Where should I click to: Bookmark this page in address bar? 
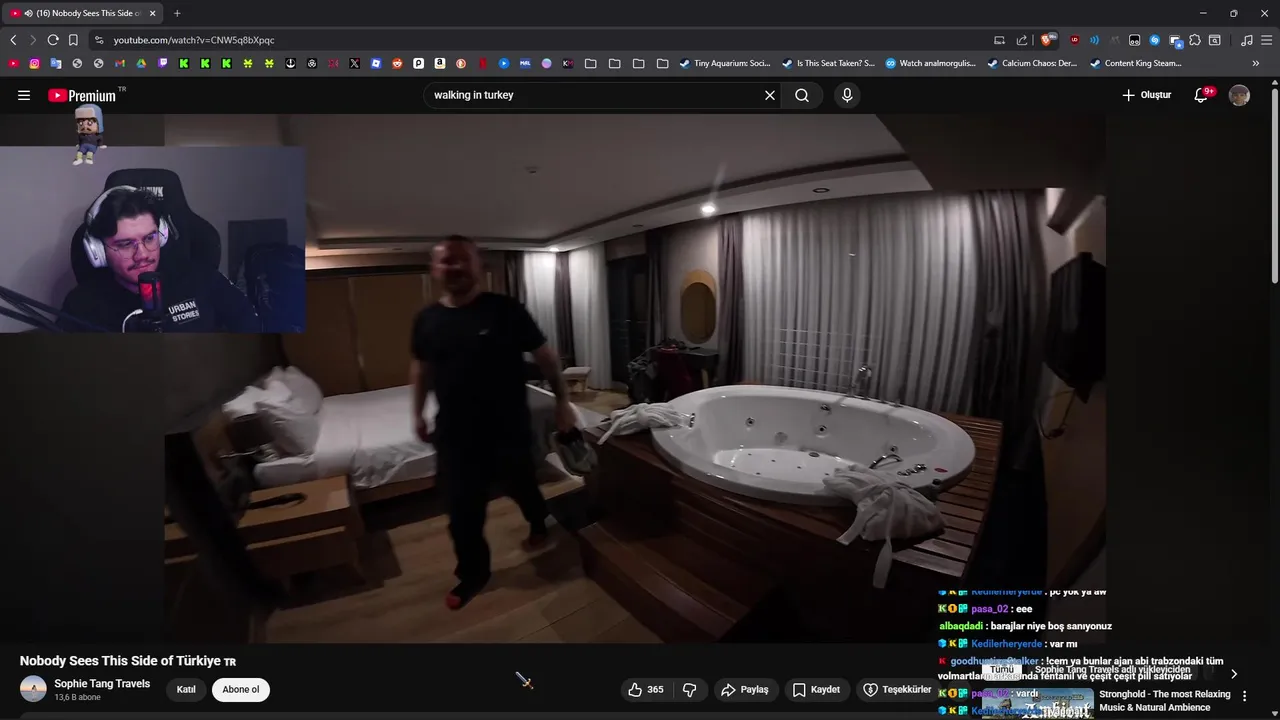point(73,40)
